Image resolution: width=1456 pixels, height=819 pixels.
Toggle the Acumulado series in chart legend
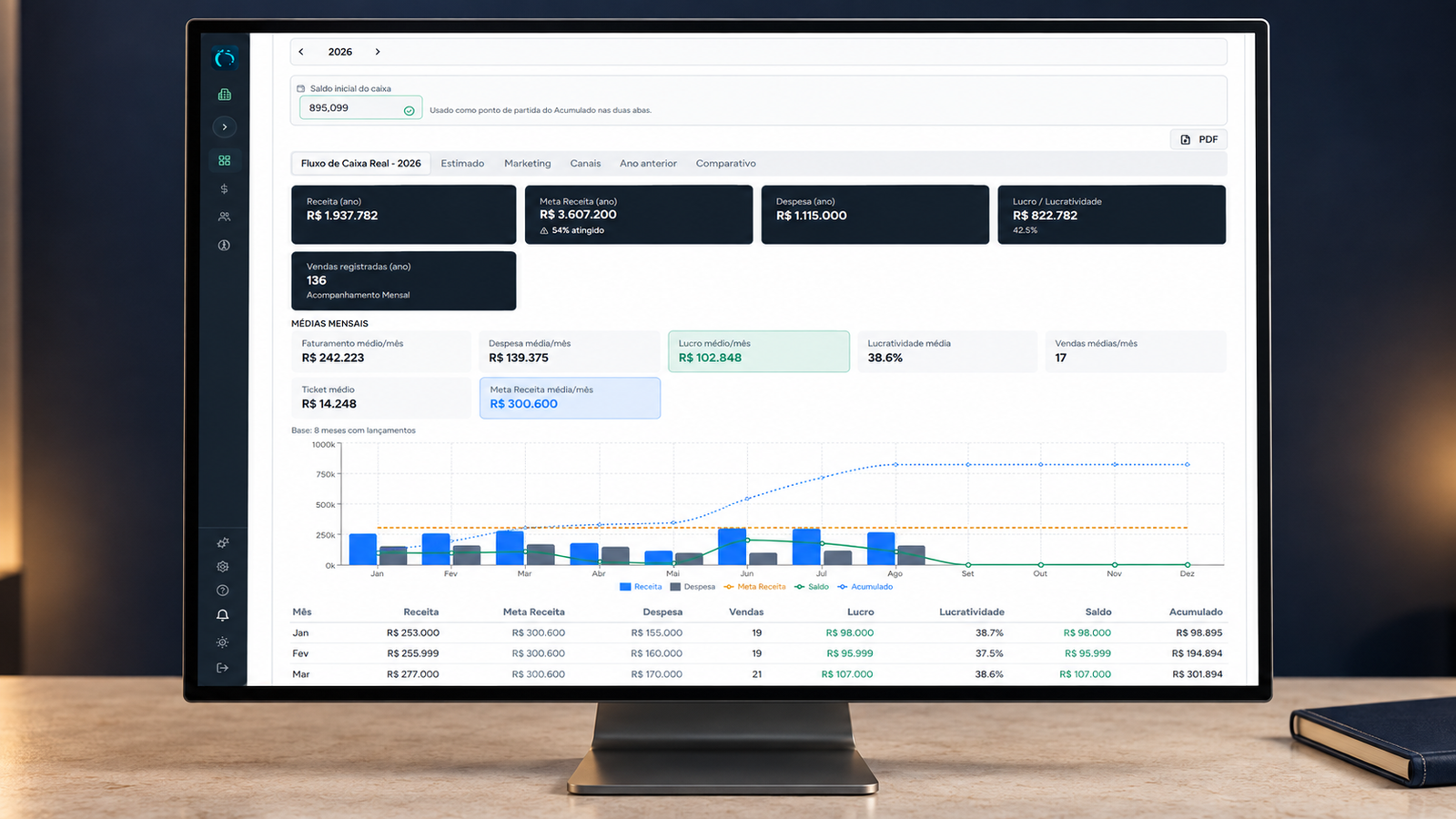tap(865, 587)
